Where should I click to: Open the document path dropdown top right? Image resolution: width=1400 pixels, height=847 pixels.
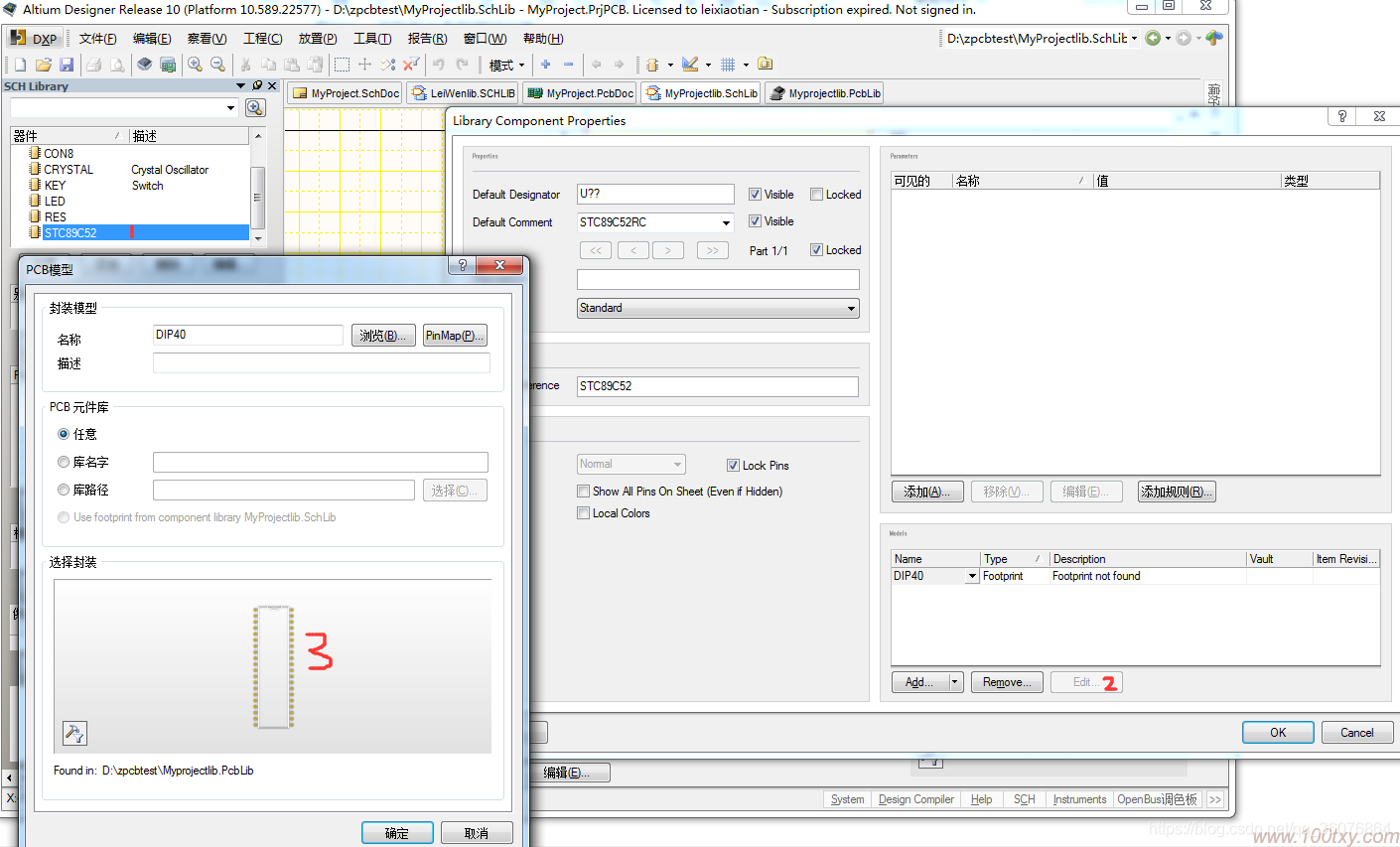[1134, 38]
